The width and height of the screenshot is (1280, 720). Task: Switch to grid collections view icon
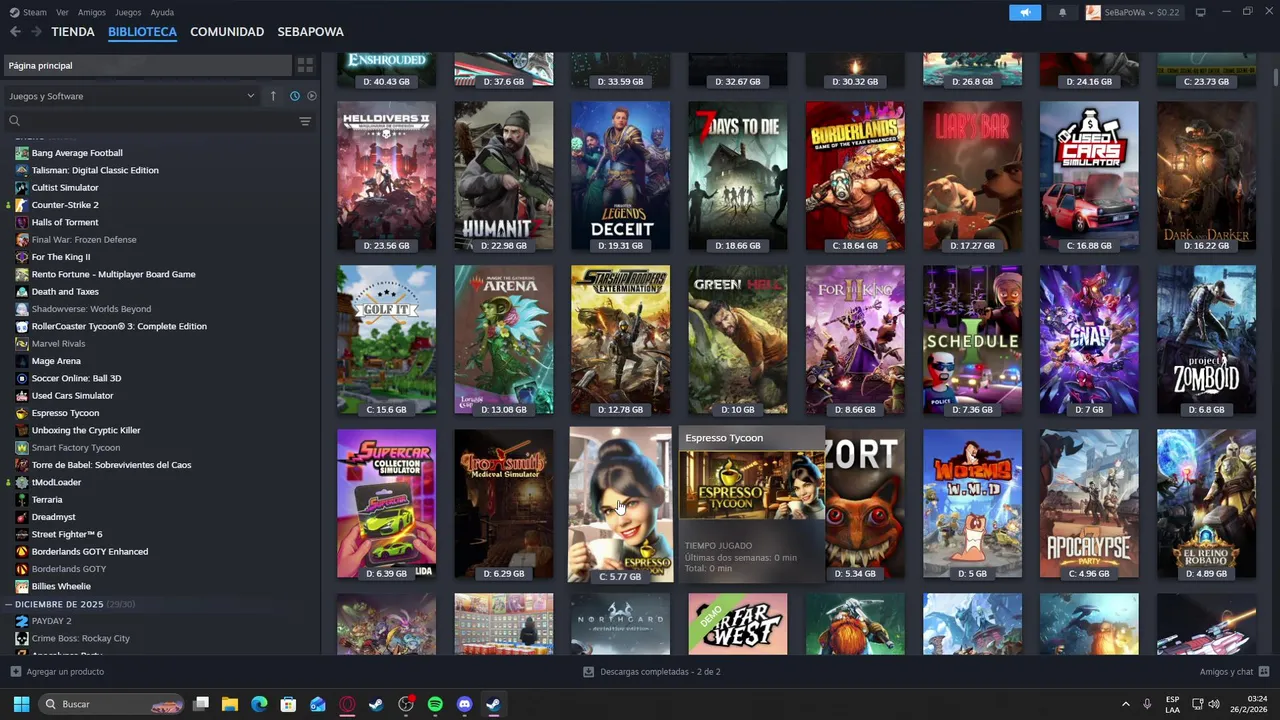305,65
